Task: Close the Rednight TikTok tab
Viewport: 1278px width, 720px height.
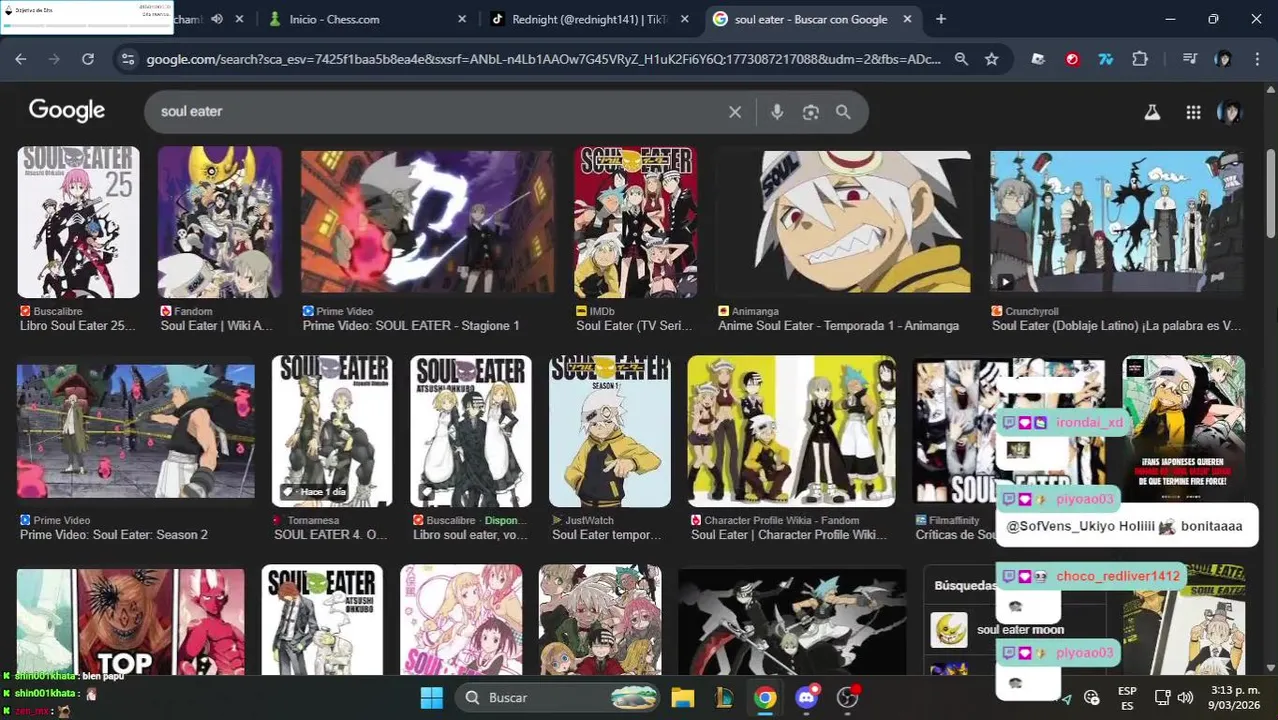Action: click(x=685, y=19)
